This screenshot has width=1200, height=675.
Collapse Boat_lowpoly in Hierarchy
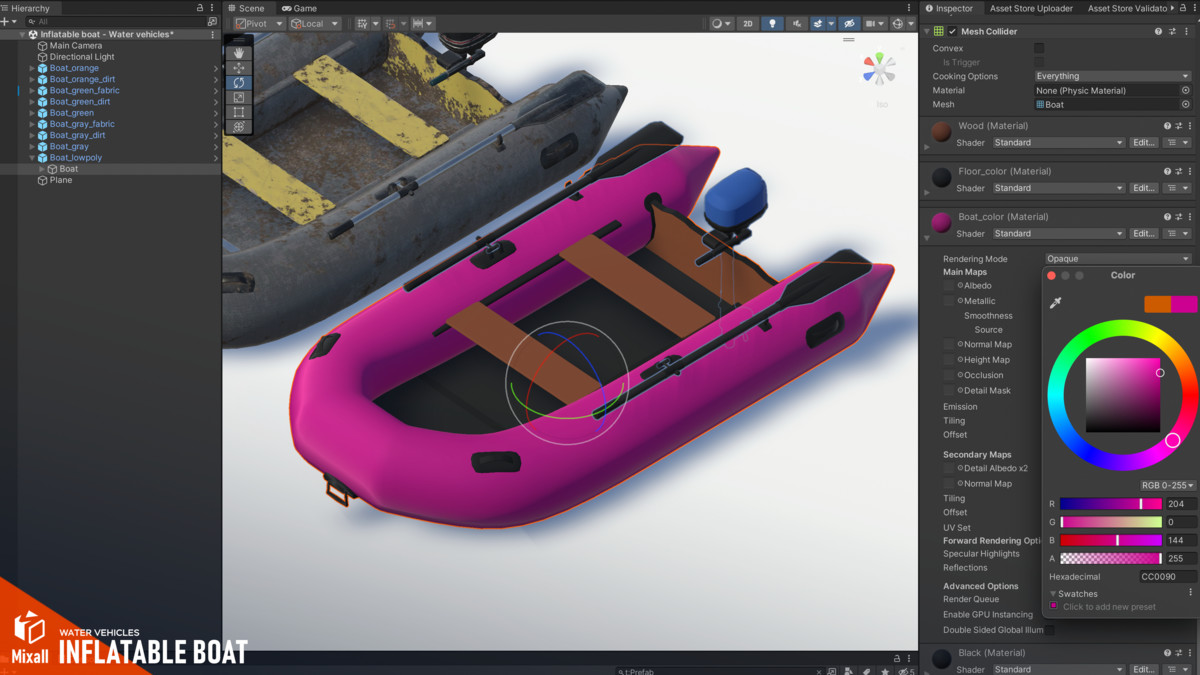click(32, 158)
